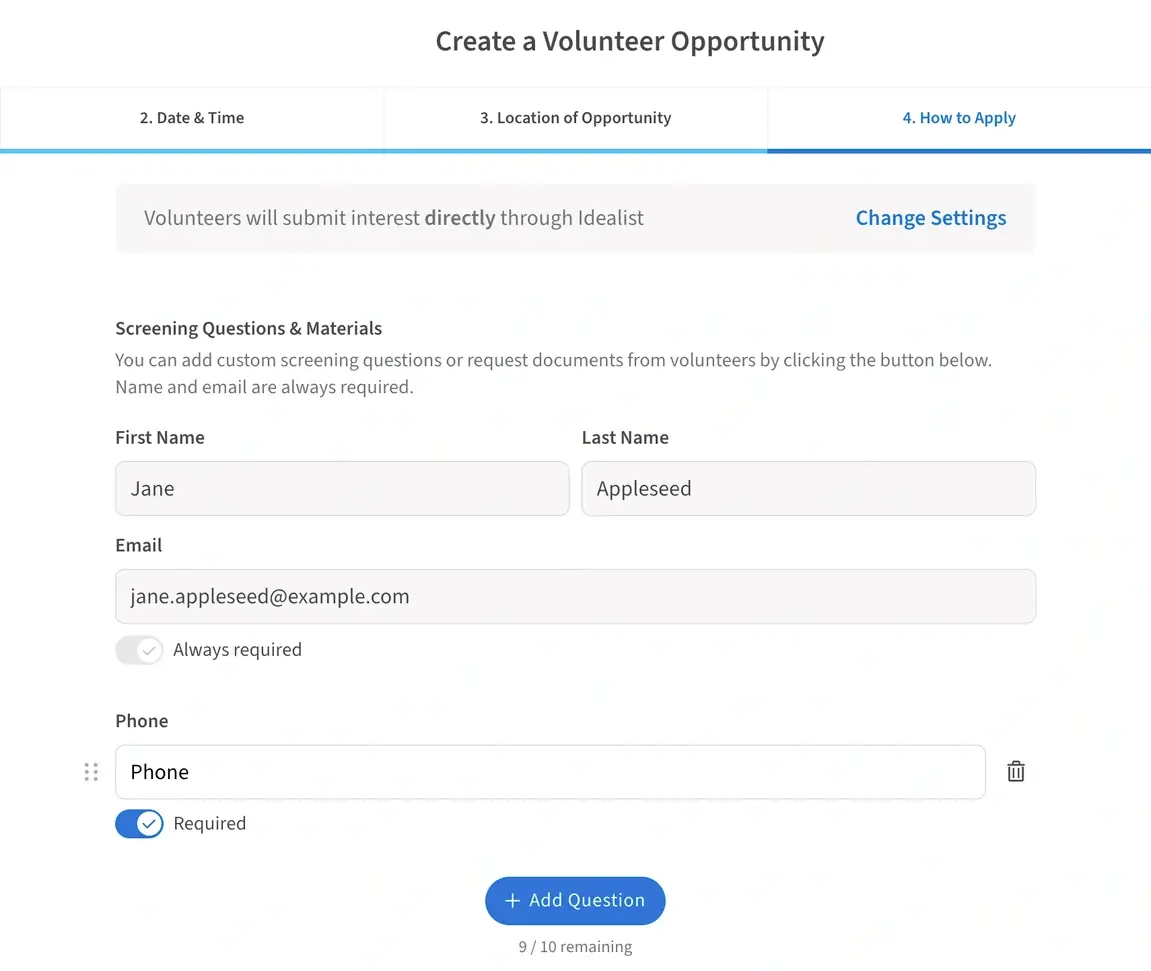
Task: Click the Always required toggle under Email
Action: click(139, 649)
